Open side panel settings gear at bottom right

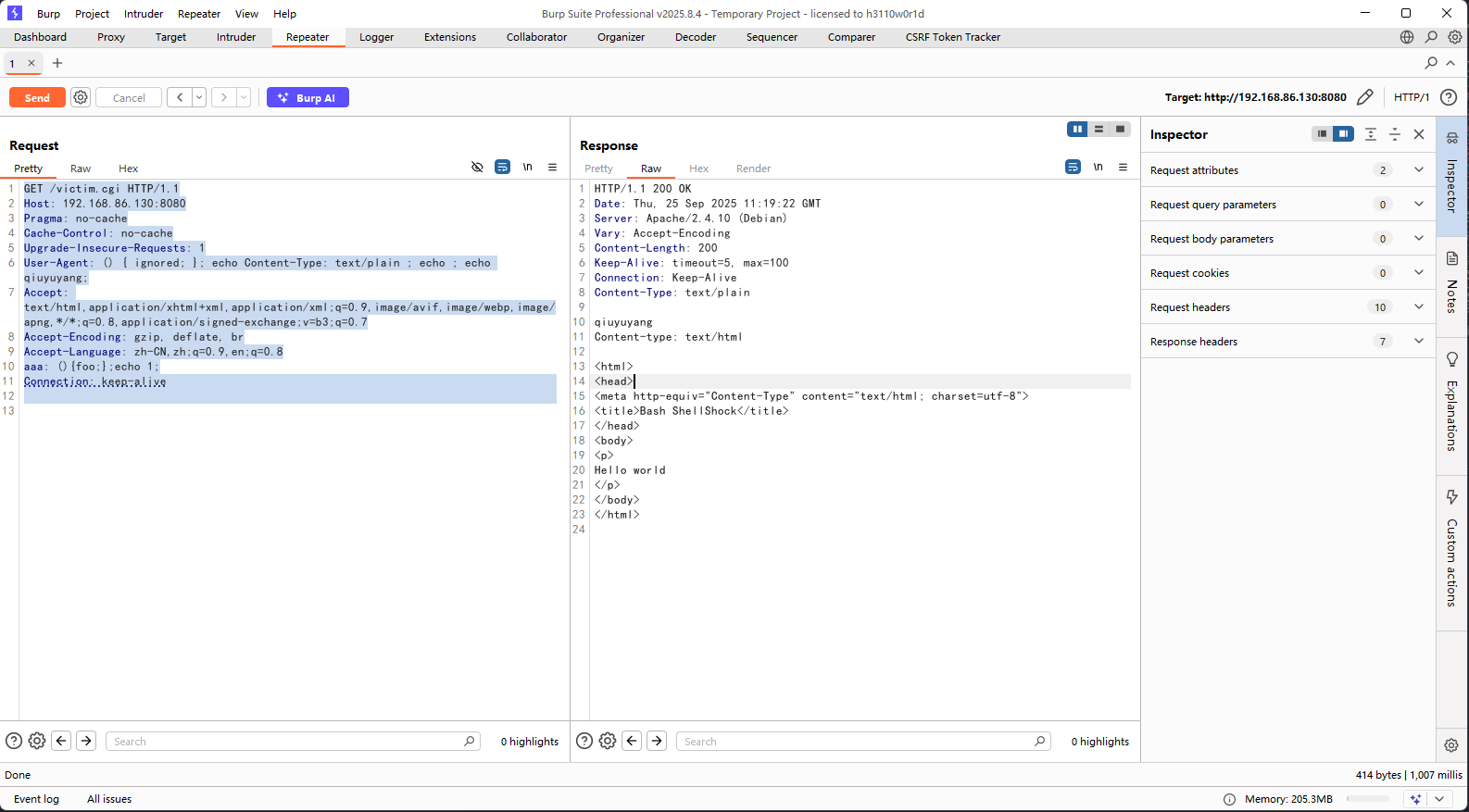click(1451, 745)
